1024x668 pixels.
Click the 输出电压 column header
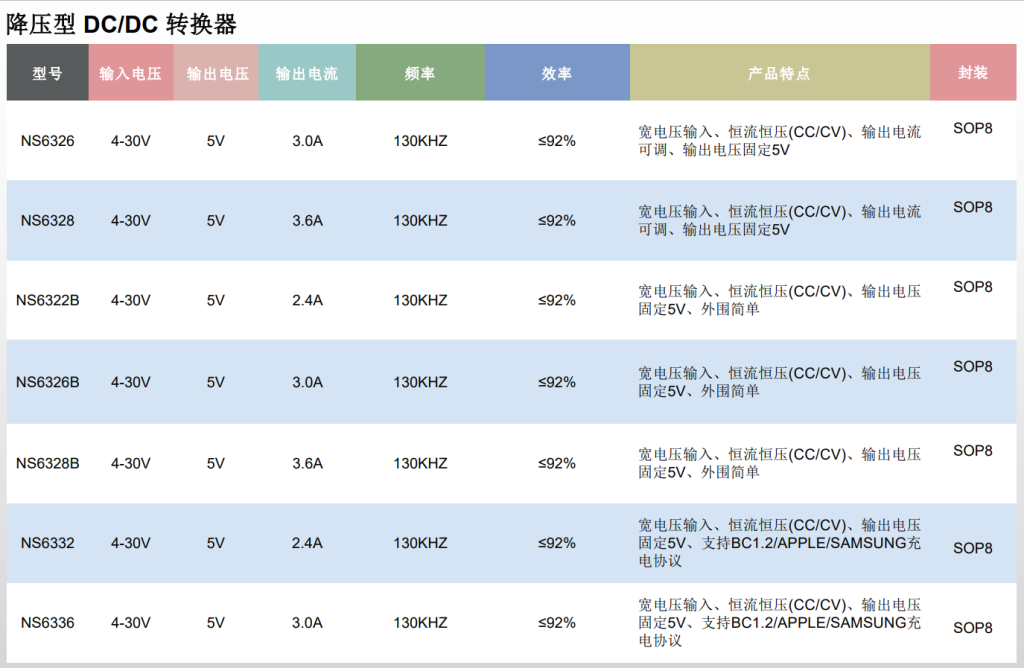point(216,72)
